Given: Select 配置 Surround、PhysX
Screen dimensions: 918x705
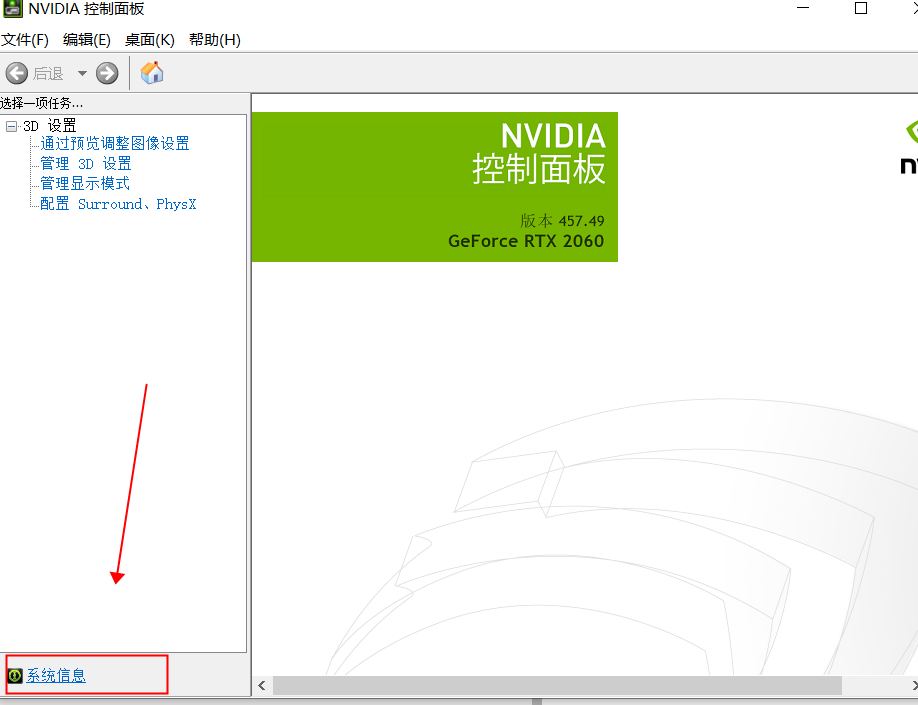Looking at the screenshot, I should [118, 204].
